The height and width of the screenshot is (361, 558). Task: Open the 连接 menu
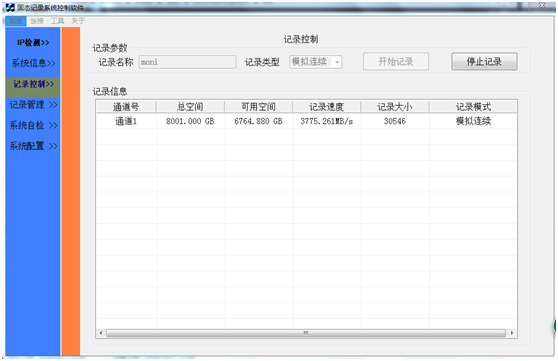[x=37, y=21]
